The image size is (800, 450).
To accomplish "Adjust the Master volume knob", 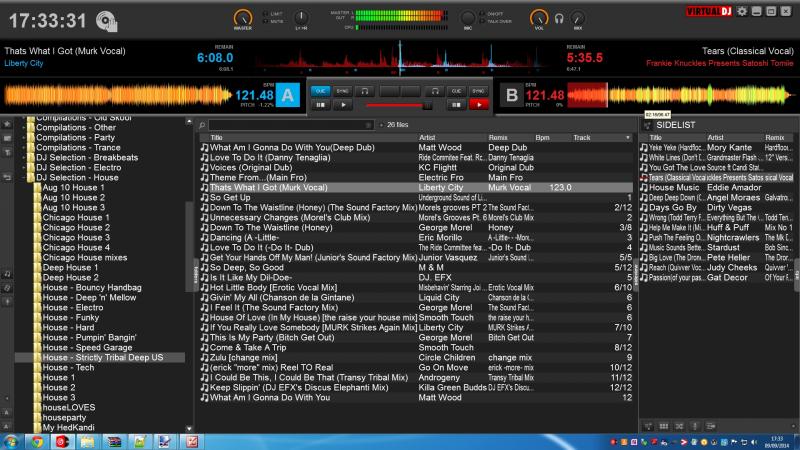I will pyautogui.click(x=242, y=18).
